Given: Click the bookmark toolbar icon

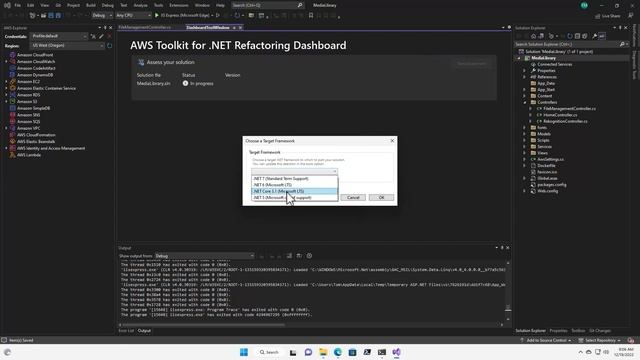Looking at the screenshot, I should (x=311, y=16).
